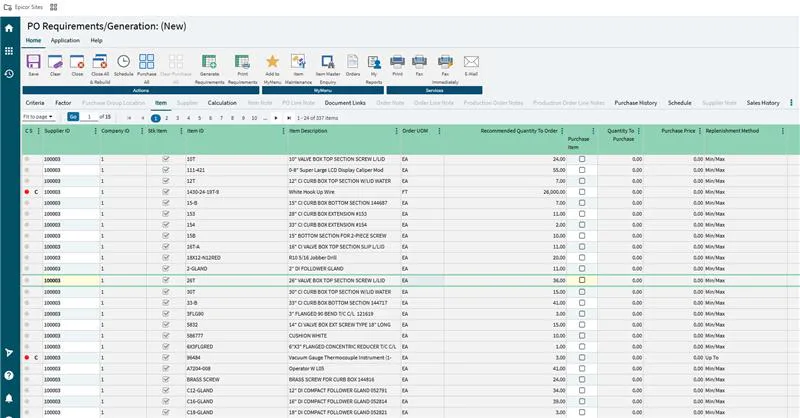The width and height of the screenshot is (800, 418).
Task: Check Purchase Item box for item 26T
Action: click(582, 280)
